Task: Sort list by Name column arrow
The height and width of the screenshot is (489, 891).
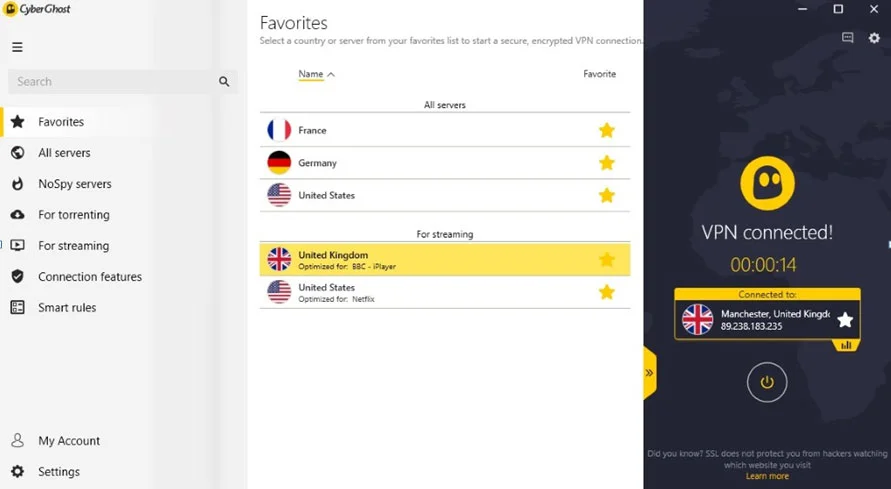Action: (x=331, y=74)
